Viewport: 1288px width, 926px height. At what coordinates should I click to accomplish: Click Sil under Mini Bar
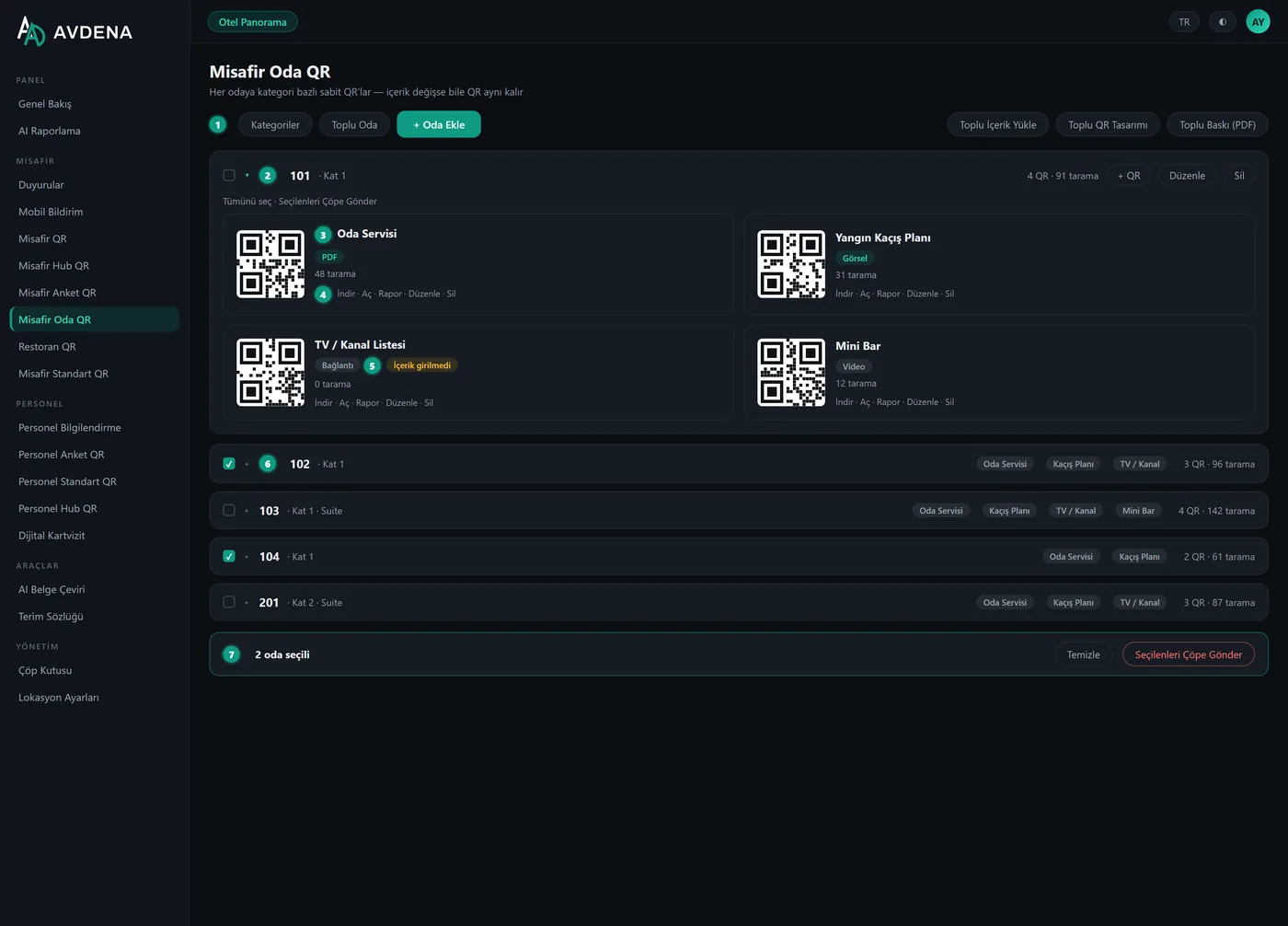pos(949,401)
